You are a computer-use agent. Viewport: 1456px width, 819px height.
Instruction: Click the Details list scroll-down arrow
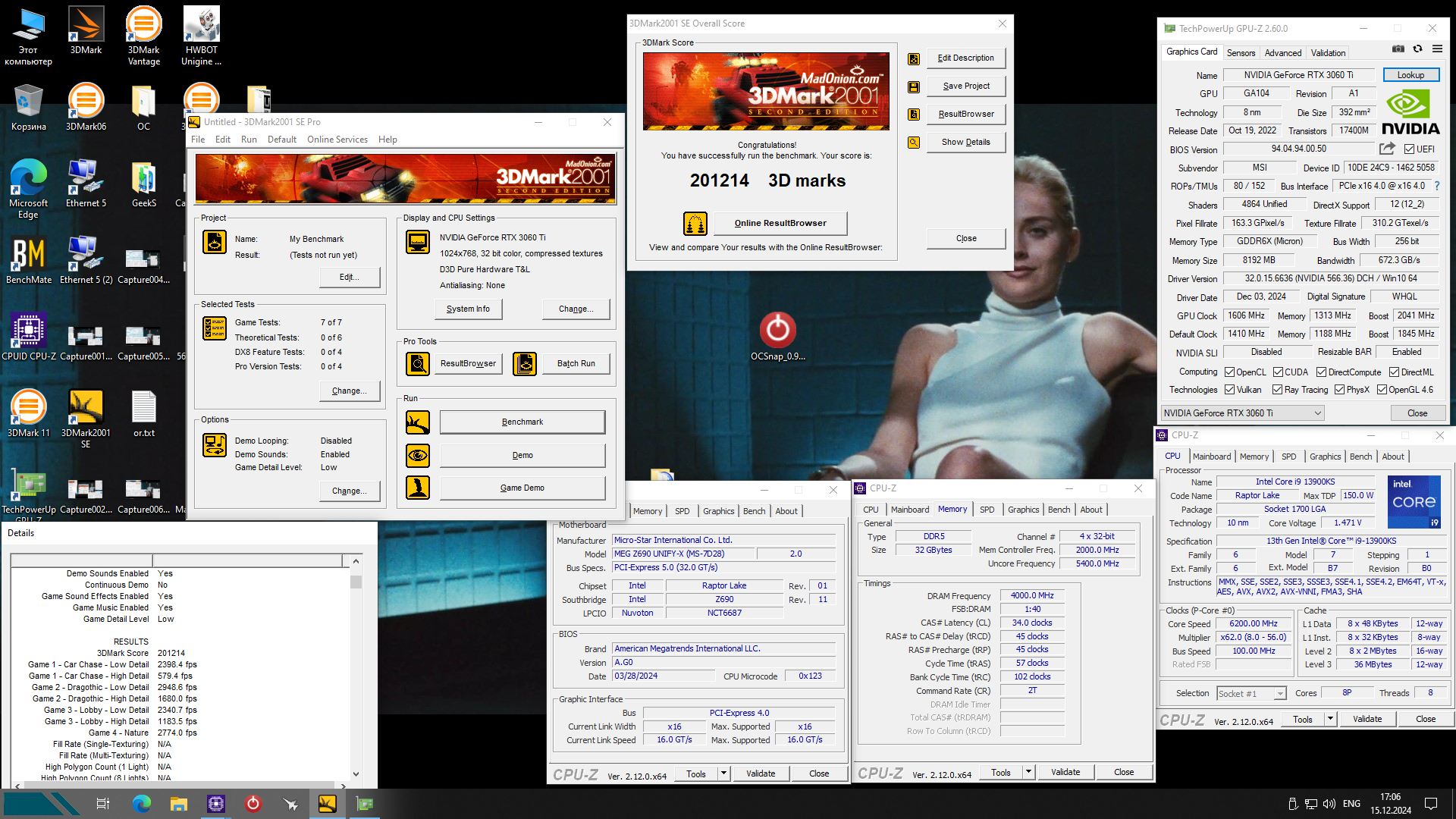click(356, 774)
